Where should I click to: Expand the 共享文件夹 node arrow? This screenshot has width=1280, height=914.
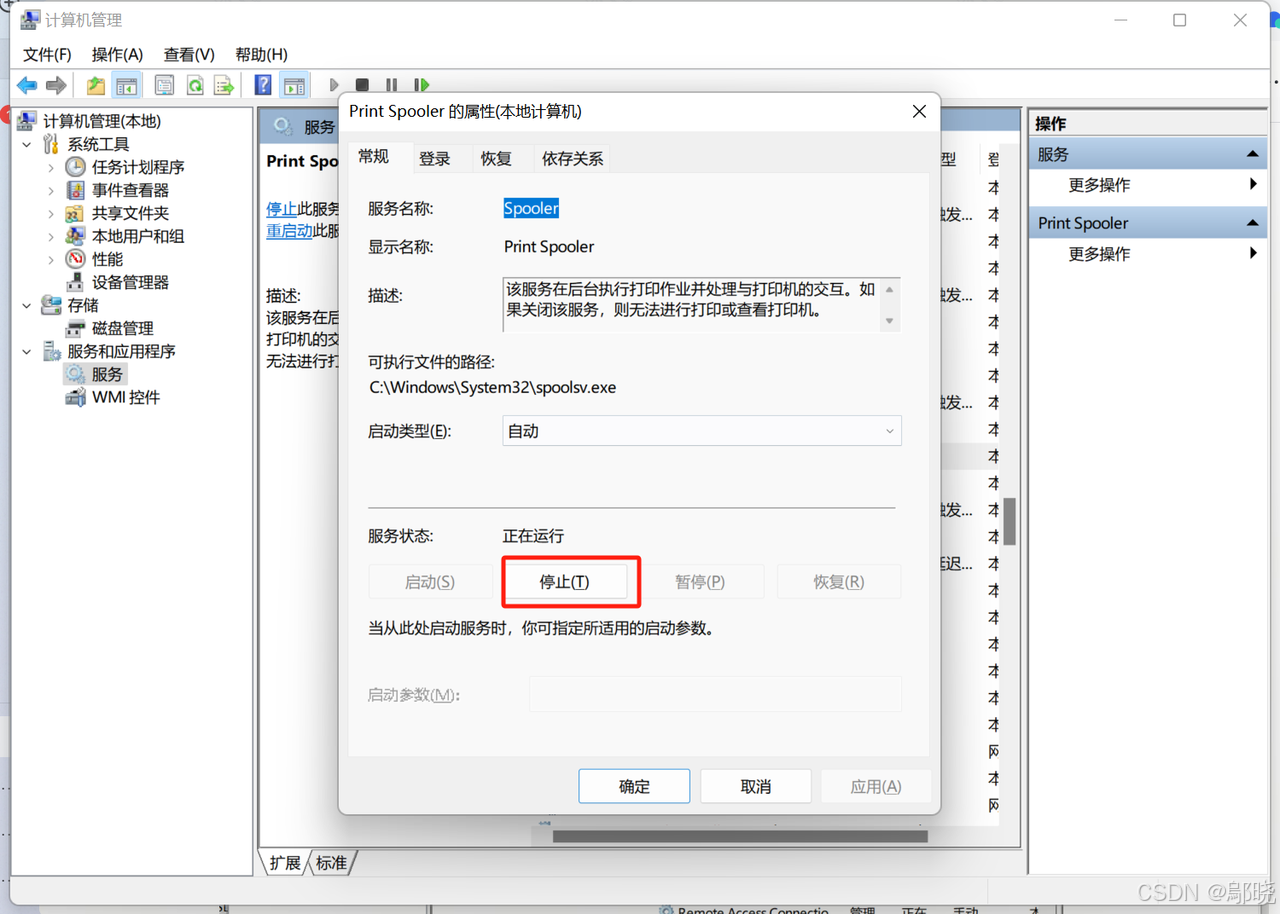click(51, 214)
